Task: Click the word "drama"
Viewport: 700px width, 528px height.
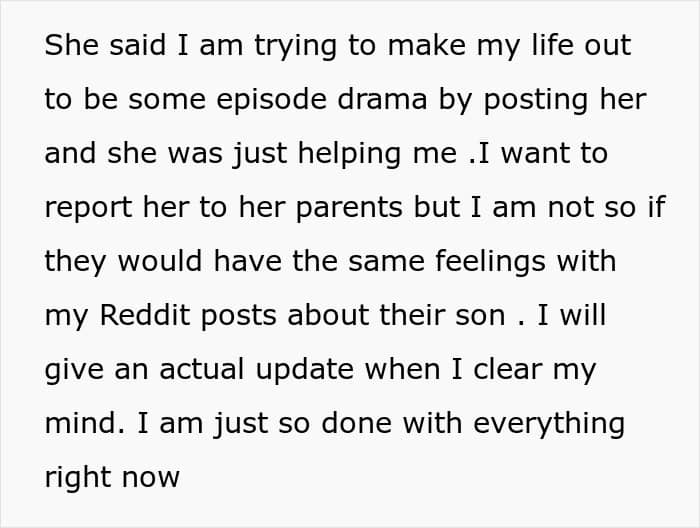Action: click(x=374, y=101)
